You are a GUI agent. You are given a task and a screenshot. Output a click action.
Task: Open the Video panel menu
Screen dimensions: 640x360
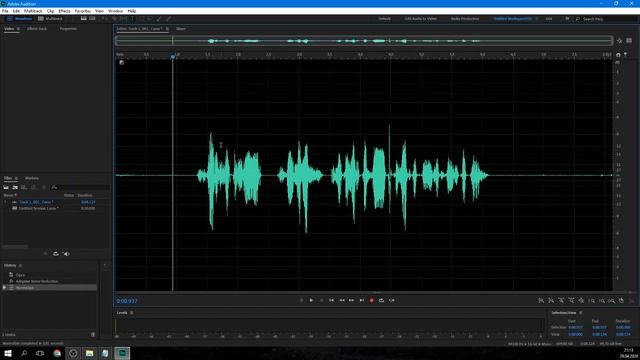pyautogui.click(x=18, y=29)
